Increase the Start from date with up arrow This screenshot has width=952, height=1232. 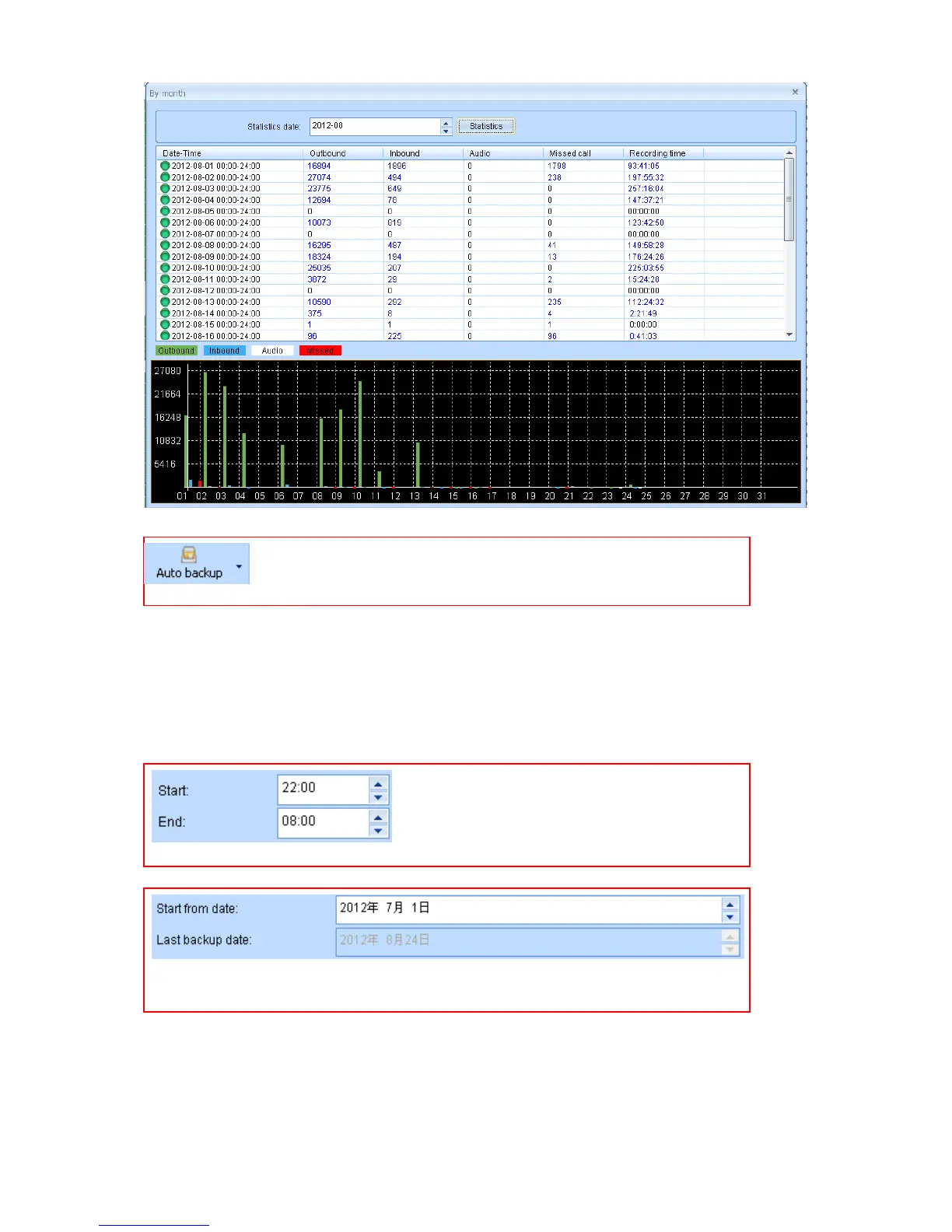[730, 905]
